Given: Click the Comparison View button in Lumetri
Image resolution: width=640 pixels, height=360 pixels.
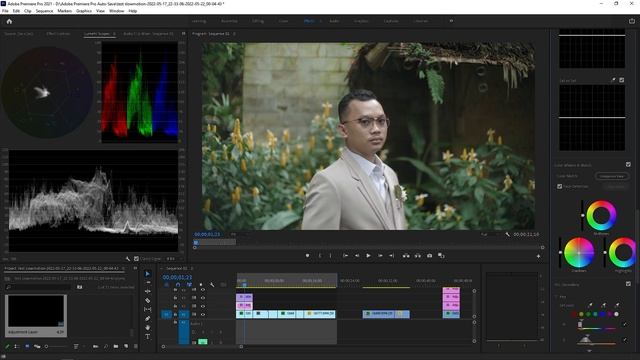Looking at the screenshot, I should (612, 176).
